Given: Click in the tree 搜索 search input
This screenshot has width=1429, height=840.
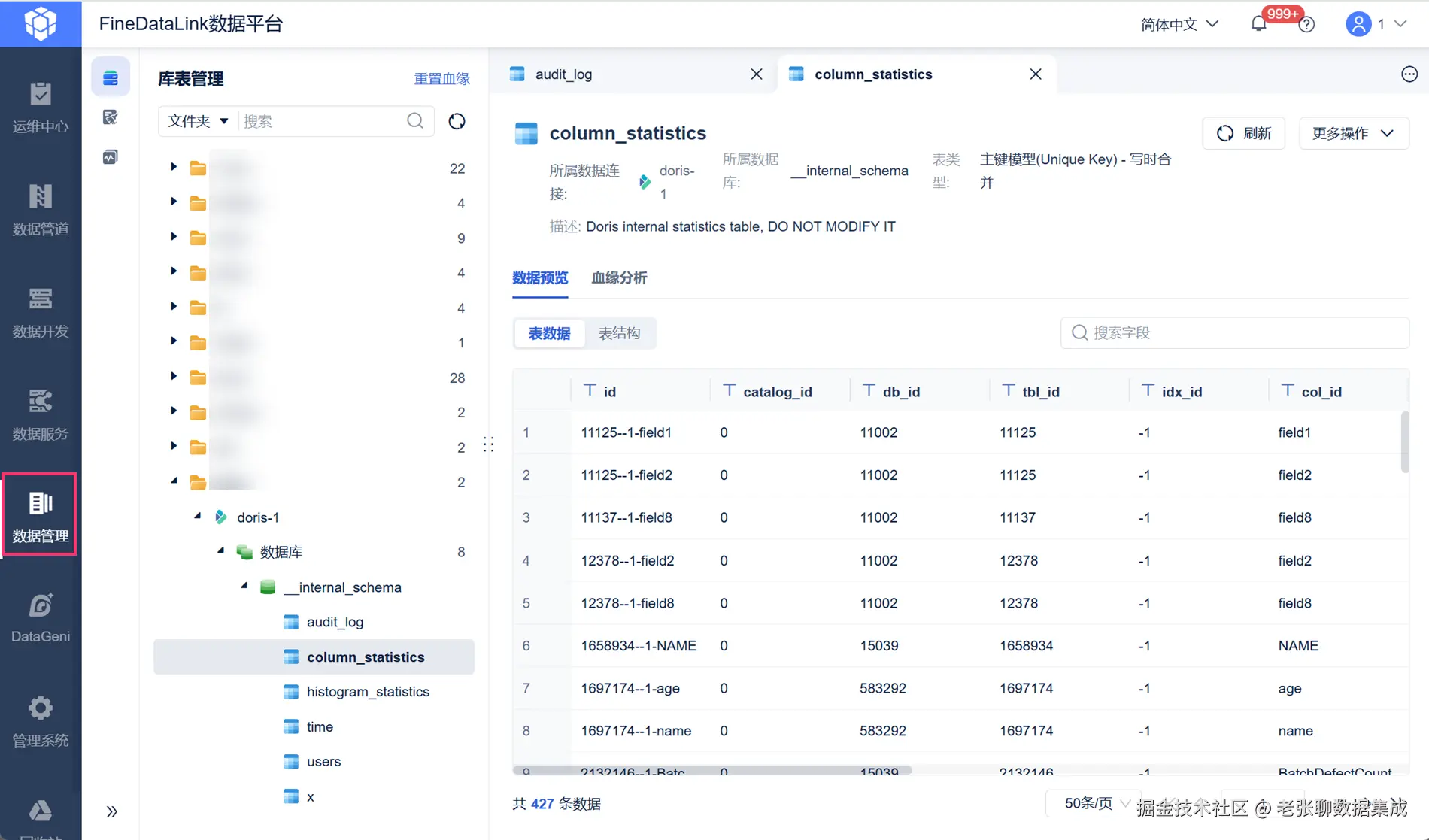Looking at the screenshot, I should click(323, 121).
